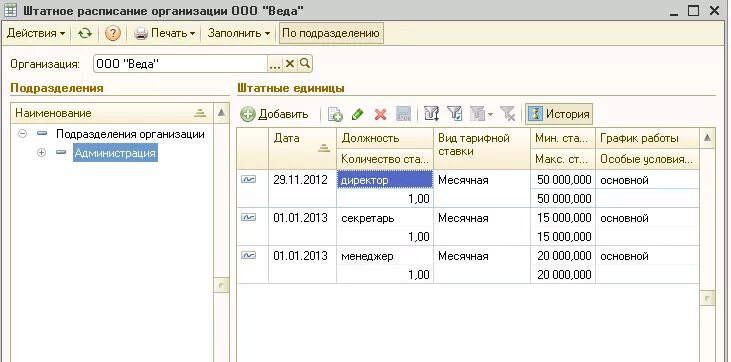Select Подразделения организации root item
This screenshot has height=362, width=731.
(130, 134)
